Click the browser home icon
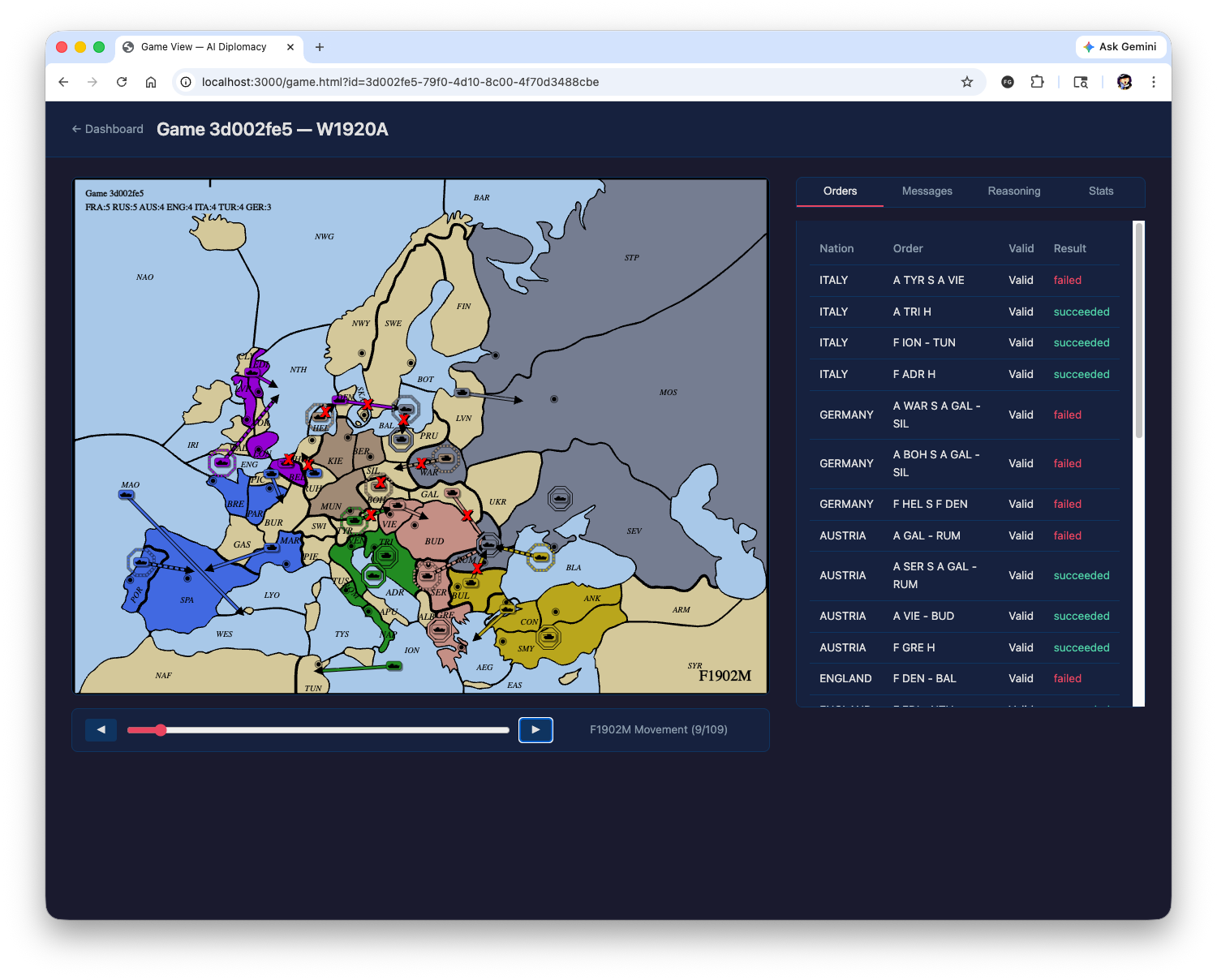The image size is (1217, 980). [151, 82]
